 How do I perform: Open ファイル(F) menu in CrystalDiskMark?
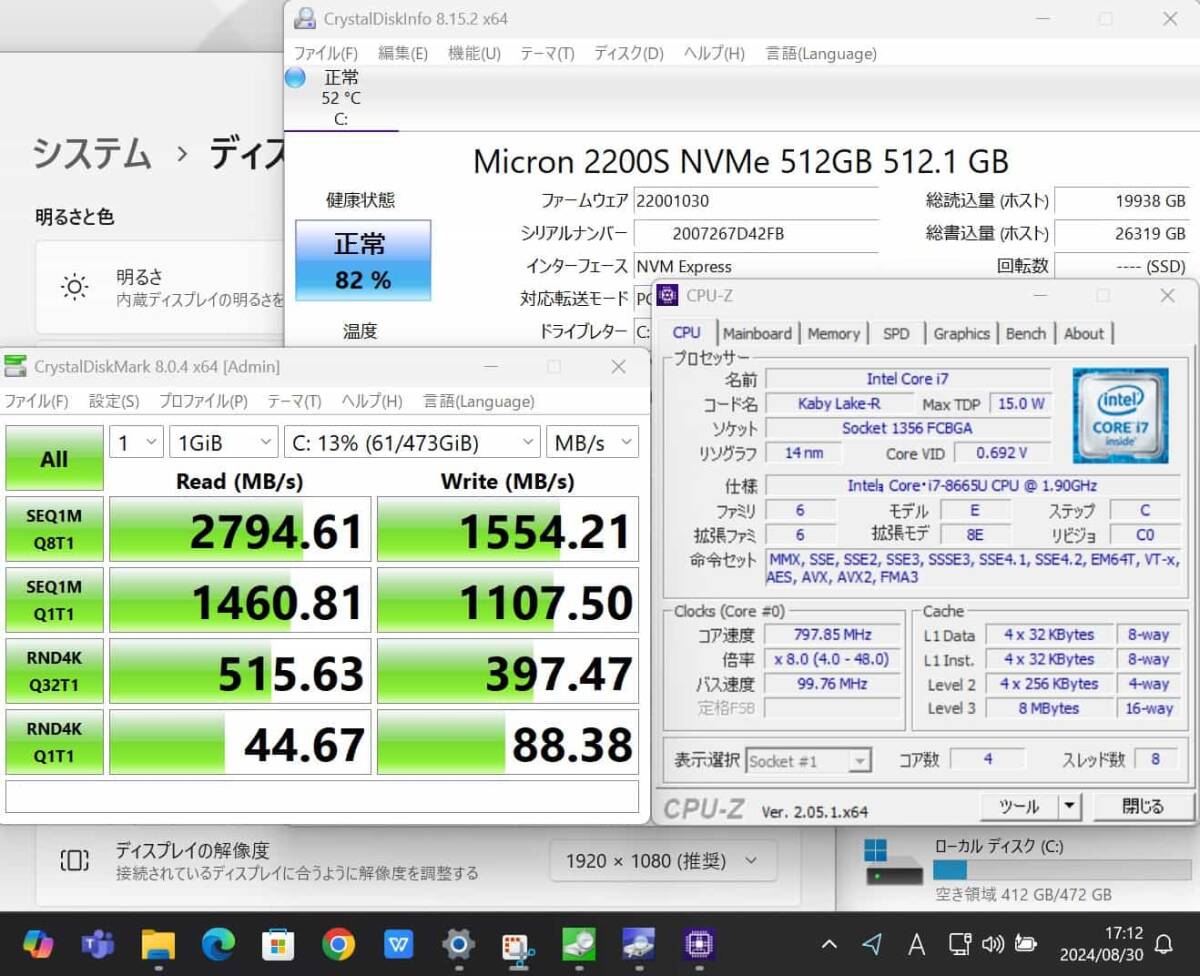point(36,401)
